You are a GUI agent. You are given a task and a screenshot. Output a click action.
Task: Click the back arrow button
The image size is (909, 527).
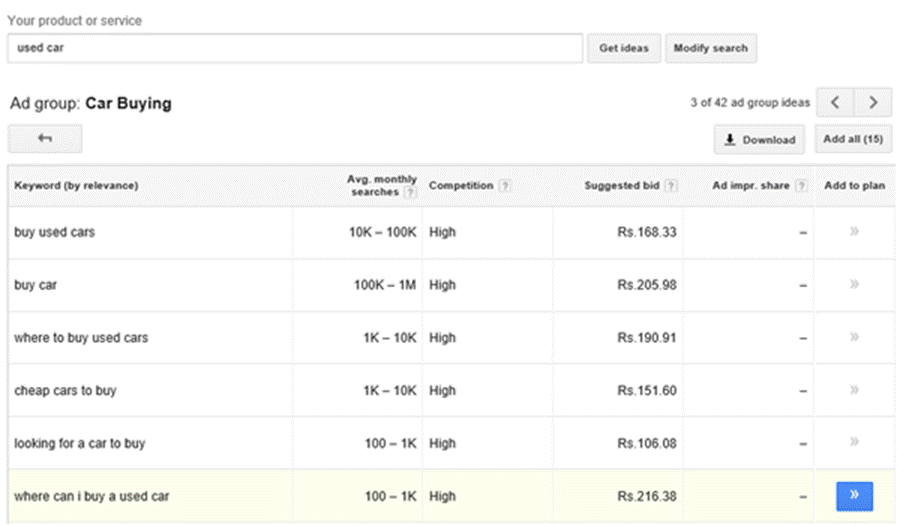pyautogui.click(x=45, y=139)
